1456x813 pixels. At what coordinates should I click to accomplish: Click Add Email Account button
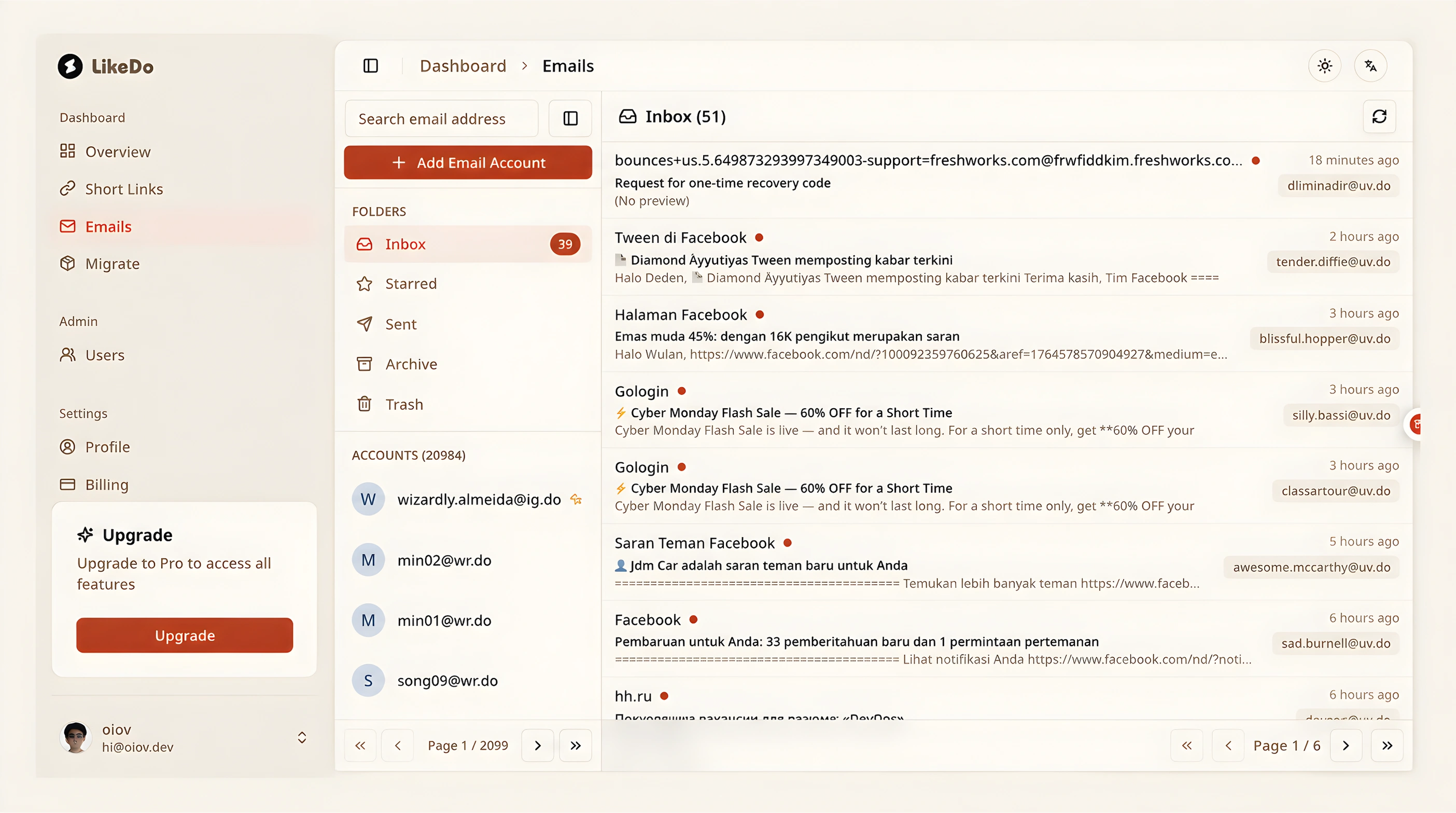pos(468,162)
